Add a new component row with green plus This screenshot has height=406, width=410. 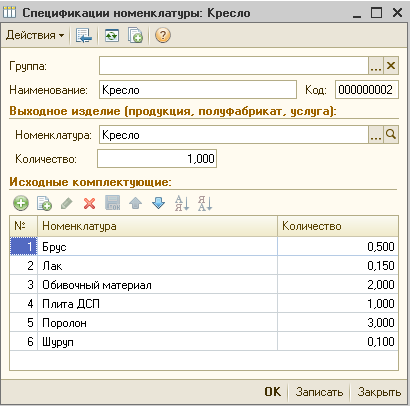pos(21,203)
